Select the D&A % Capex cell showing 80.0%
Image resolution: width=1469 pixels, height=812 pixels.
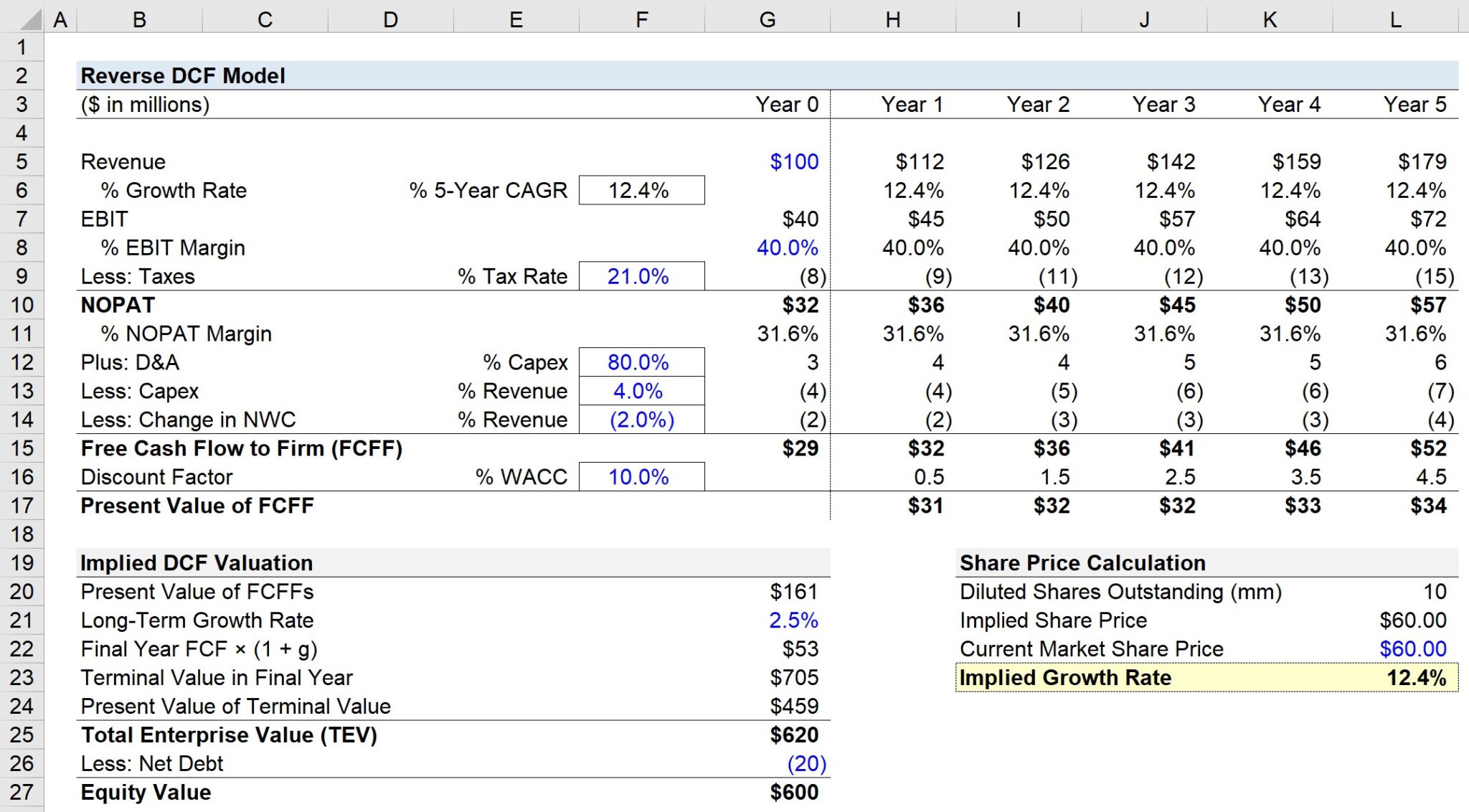pos(641,362)
